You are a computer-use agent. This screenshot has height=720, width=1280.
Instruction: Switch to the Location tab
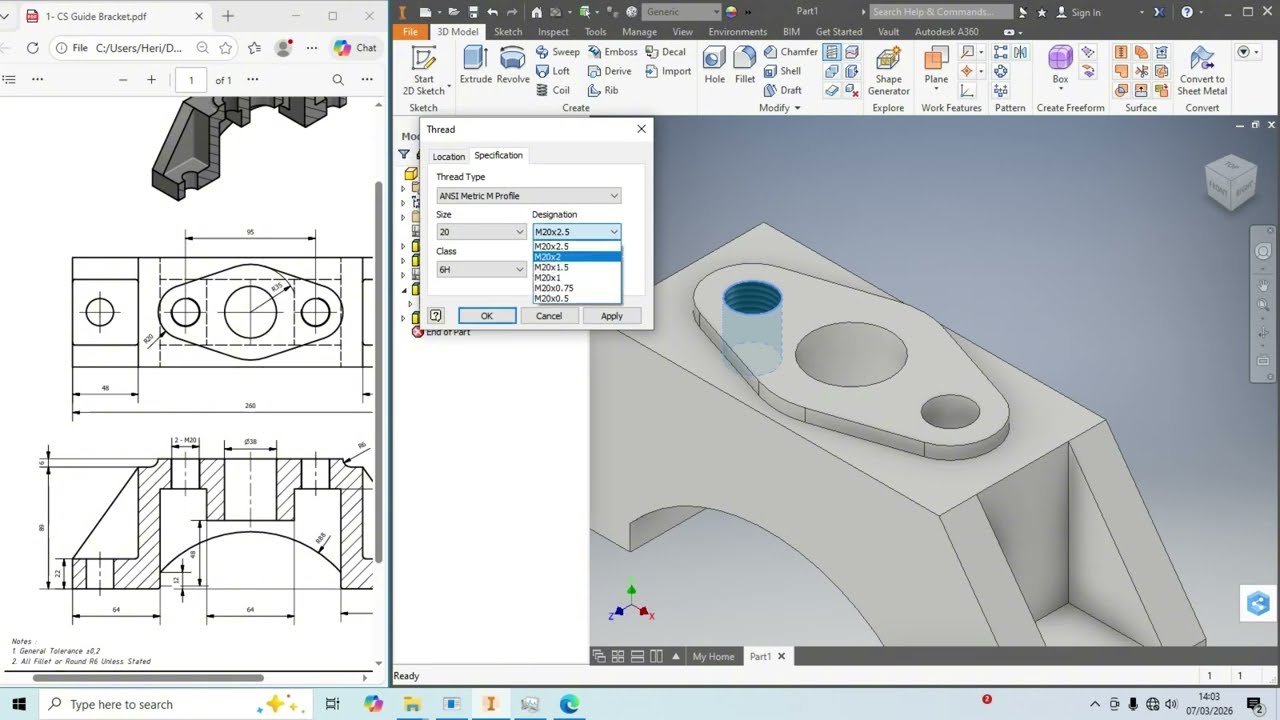(x=448, y=156)
